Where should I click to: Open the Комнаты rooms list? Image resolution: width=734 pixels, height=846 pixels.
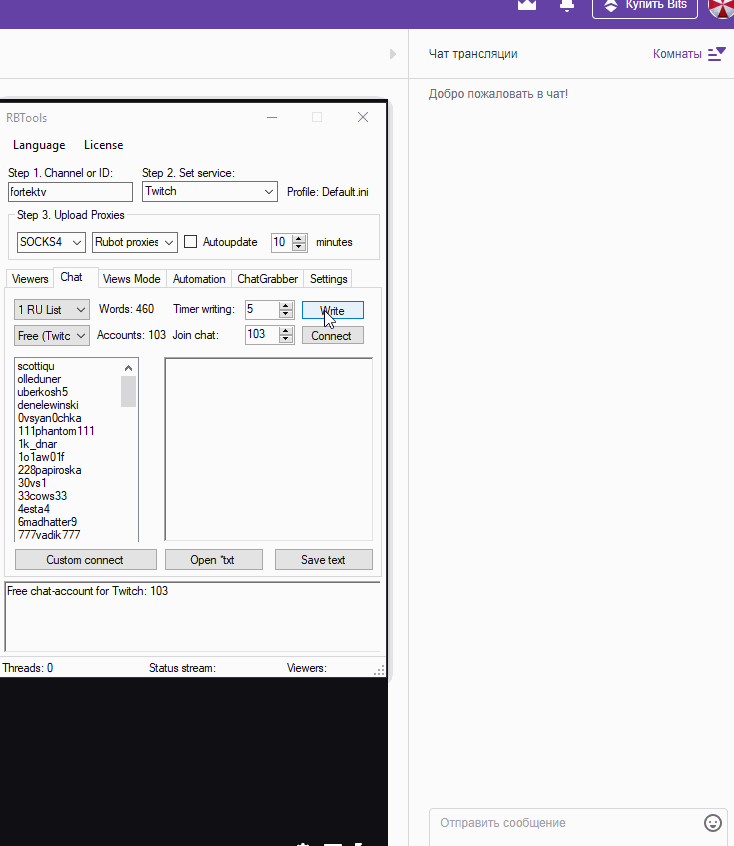click(688, 54)
